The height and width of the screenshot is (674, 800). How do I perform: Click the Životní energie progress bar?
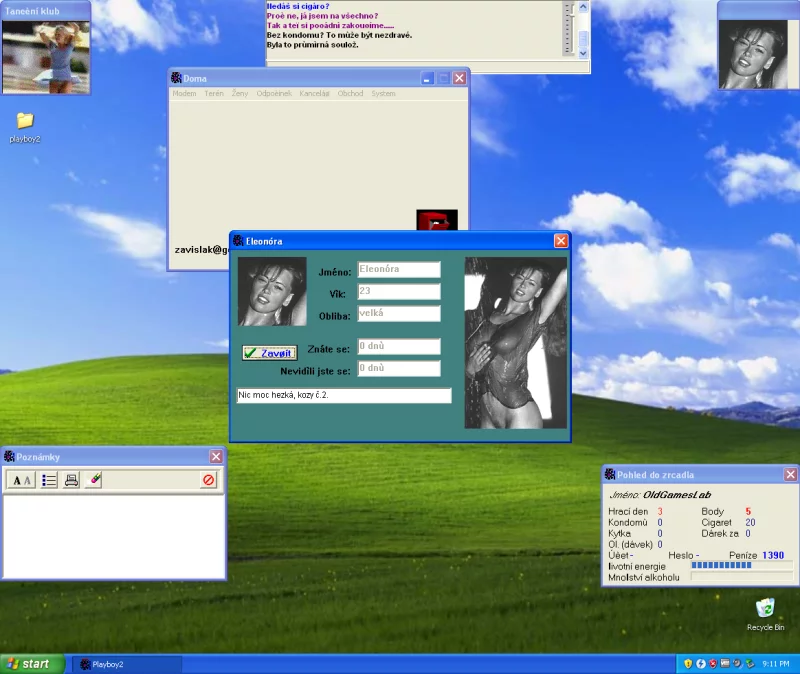coord(742,565)
